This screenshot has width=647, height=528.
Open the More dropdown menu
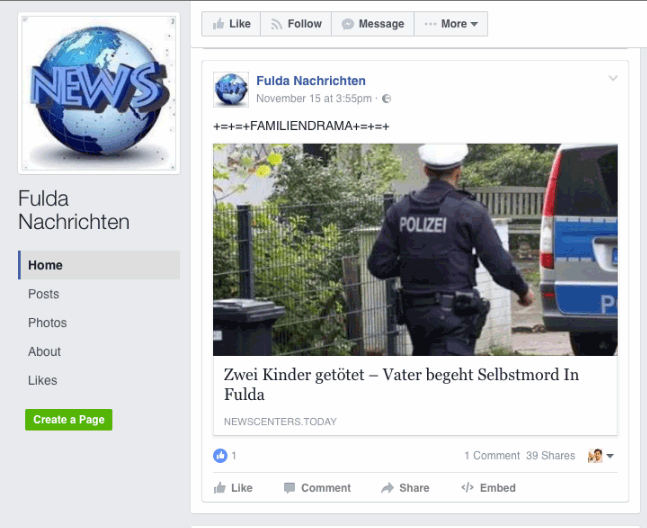451,24
